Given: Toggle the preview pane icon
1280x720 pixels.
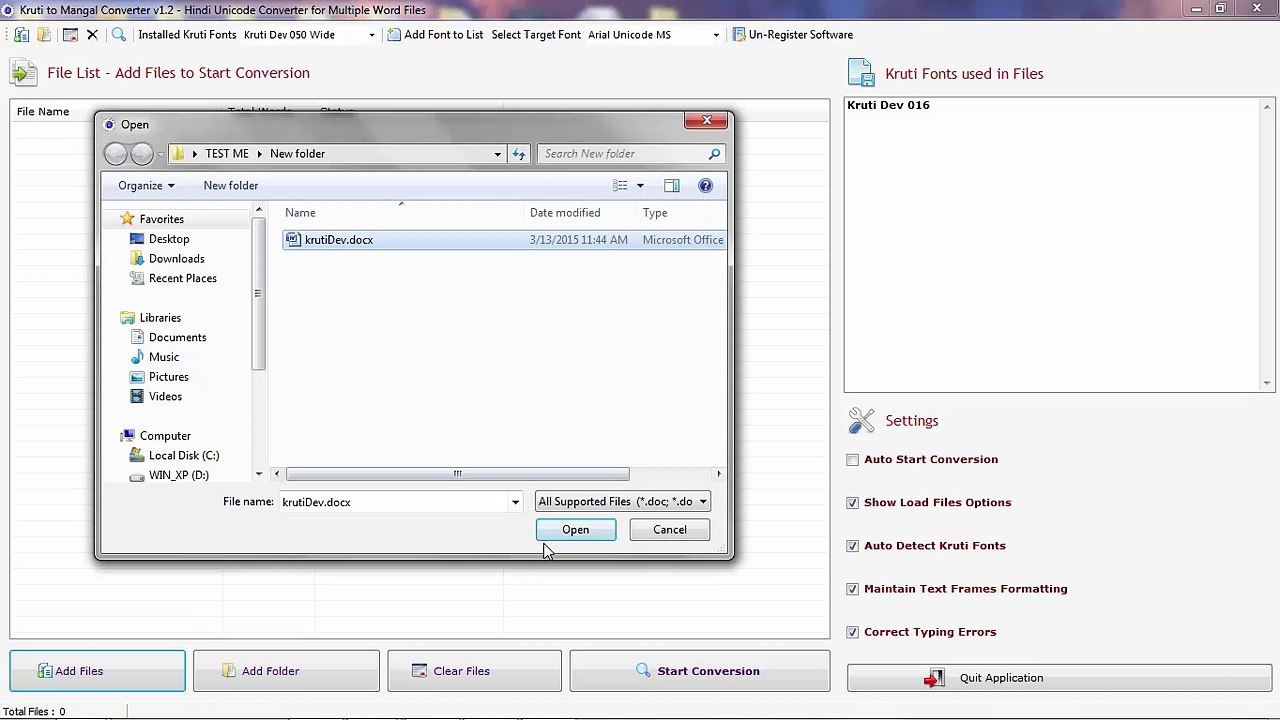Looking at the screenshot, I should tap(671, 185).
